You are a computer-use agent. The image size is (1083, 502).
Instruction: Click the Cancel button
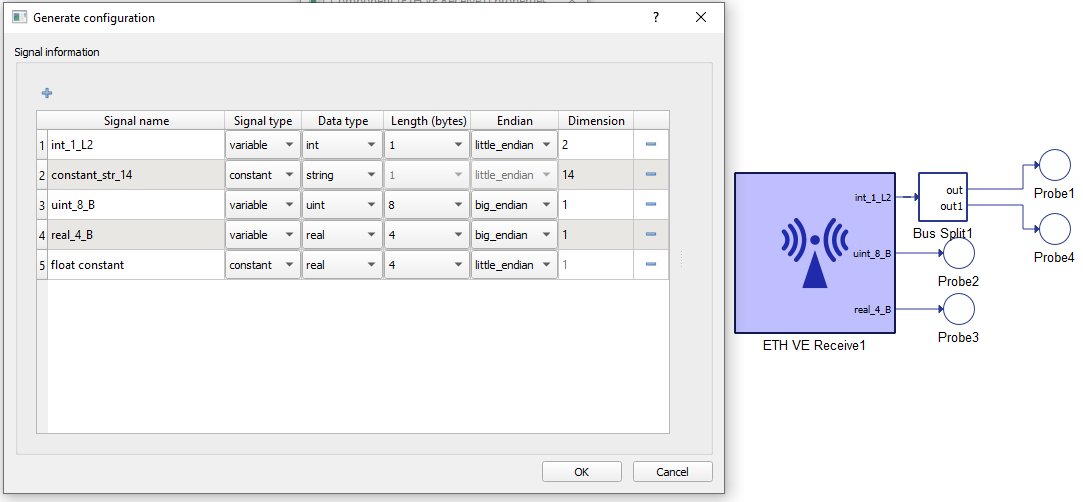(x=671, y=472)
